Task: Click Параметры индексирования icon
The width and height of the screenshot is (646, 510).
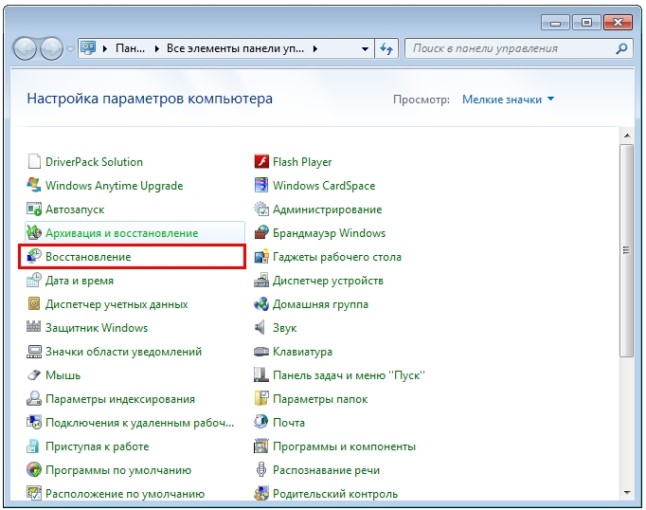Action: tap(34, 399)
